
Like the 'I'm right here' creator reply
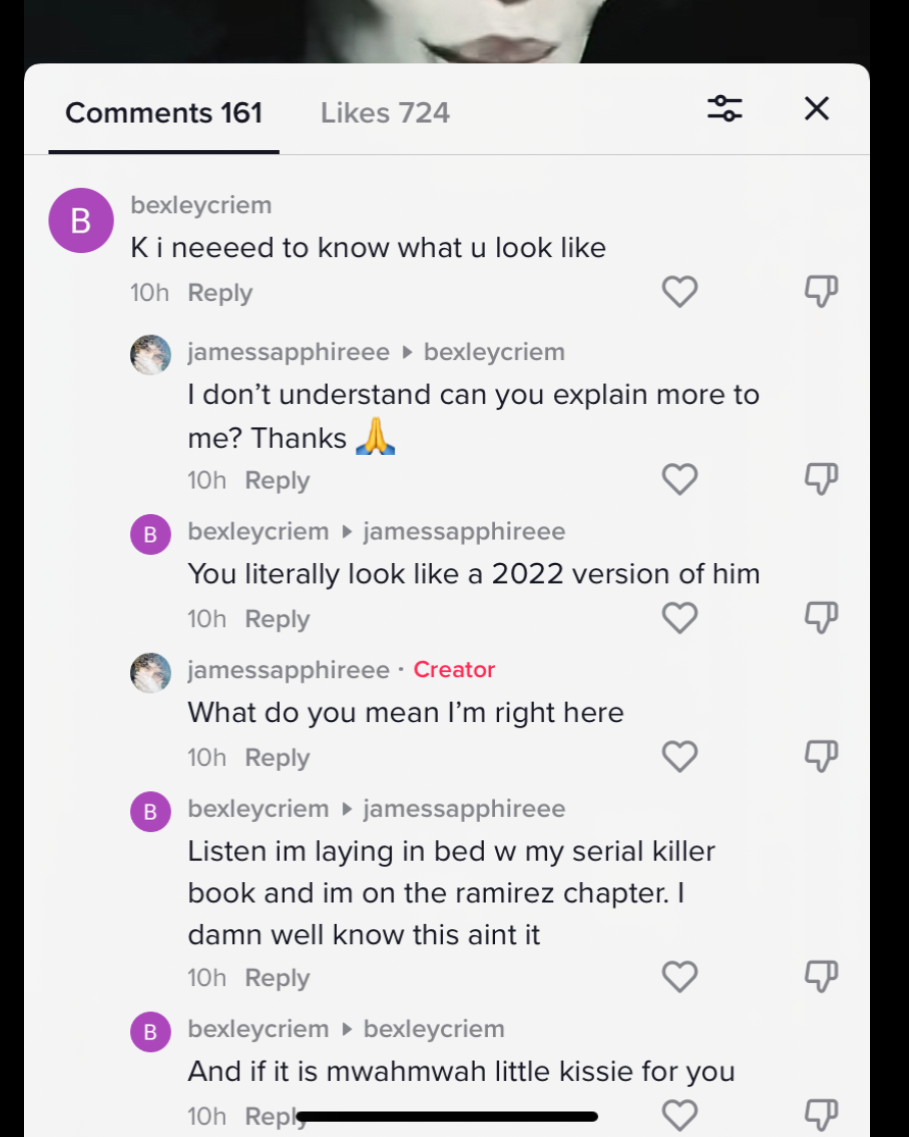(x=679, y=756)
